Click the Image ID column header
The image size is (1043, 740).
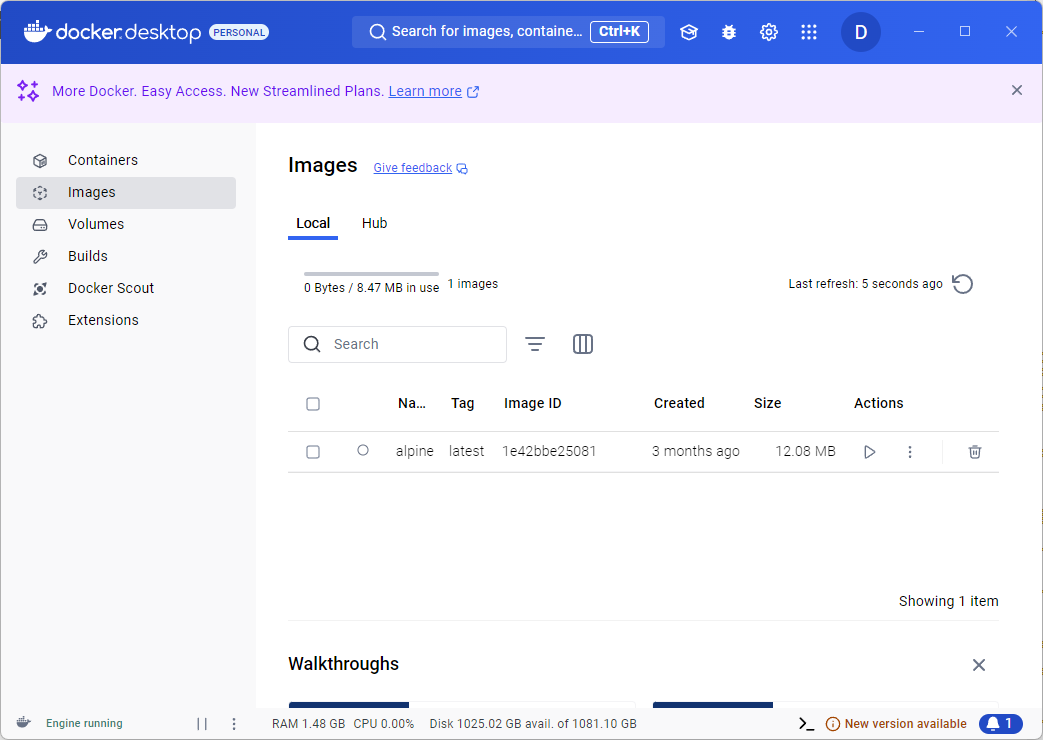pyautogui.click(x=532, y=403)
